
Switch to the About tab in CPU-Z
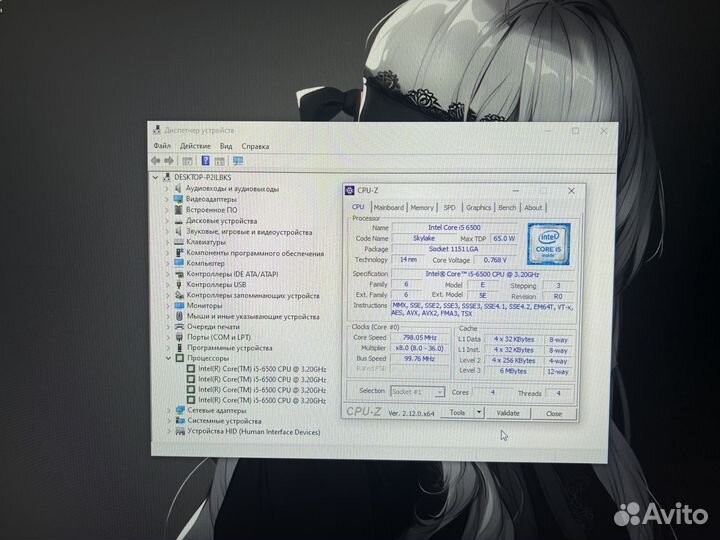[x=533, y=208]
